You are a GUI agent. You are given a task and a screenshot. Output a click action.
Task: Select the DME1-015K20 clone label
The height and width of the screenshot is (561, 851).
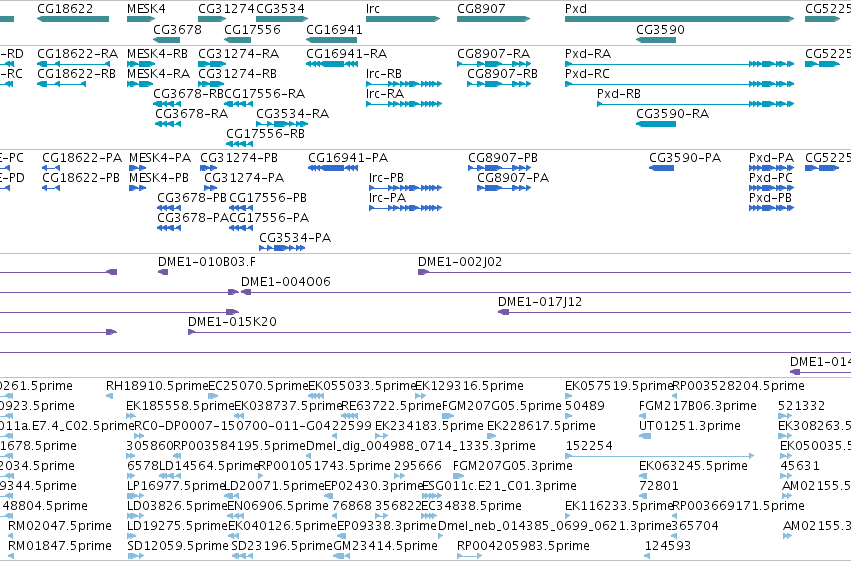[232, 322]
